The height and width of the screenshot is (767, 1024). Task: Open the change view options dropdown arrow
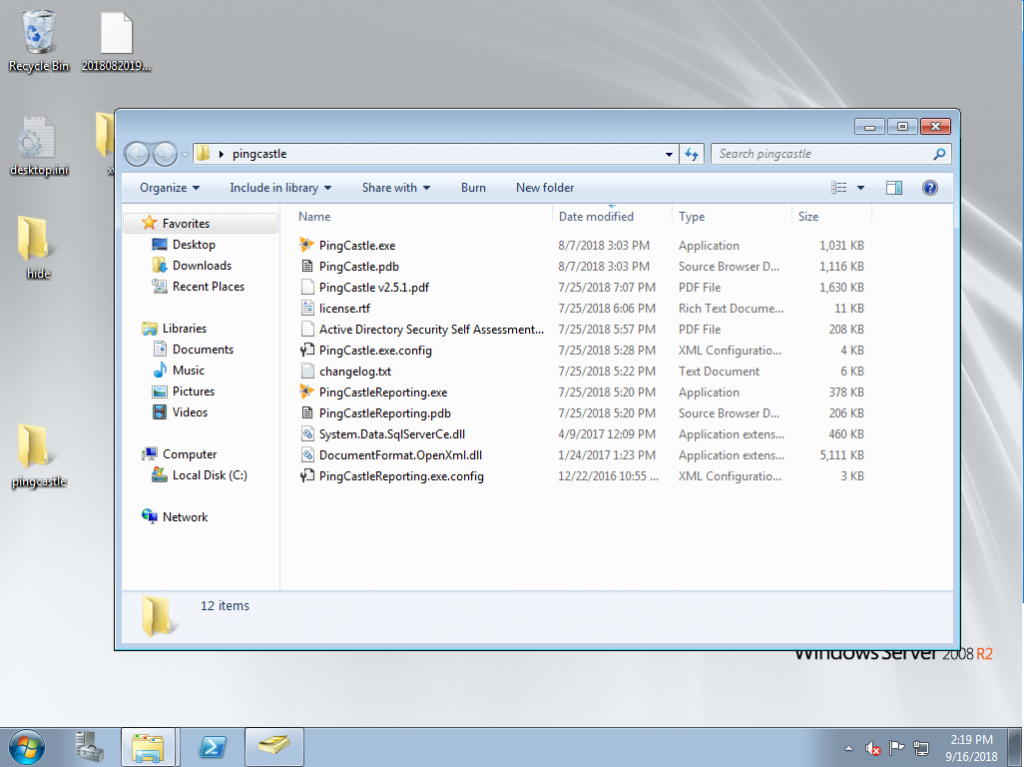[860, 188]
